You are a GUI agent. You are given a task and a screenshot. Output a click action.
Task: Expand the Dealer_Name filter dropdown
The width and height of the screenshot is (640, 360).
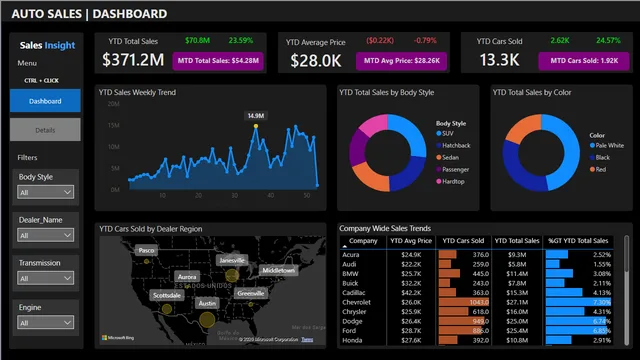[45, 235]
